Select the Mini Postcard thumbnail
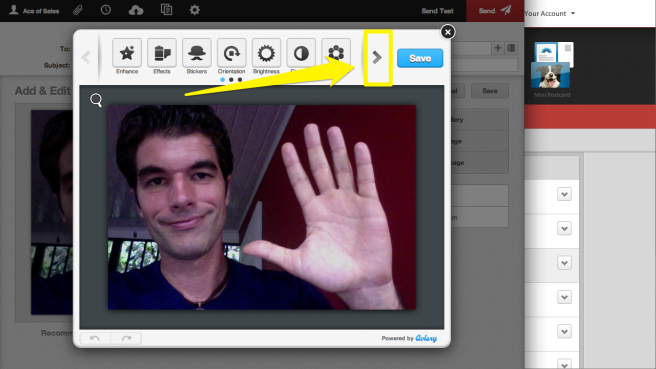Screen dimensions: 656x369 coord(552,69)
